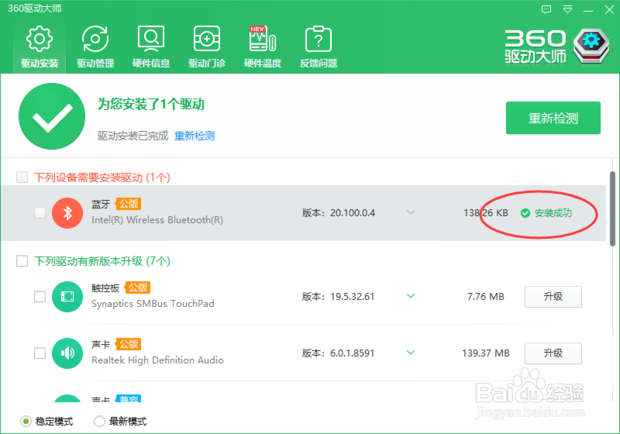The width and height of the screenshot is (620, 434).
Task: Click the 驱动安装已完成 status text
Action: (133, 136)
